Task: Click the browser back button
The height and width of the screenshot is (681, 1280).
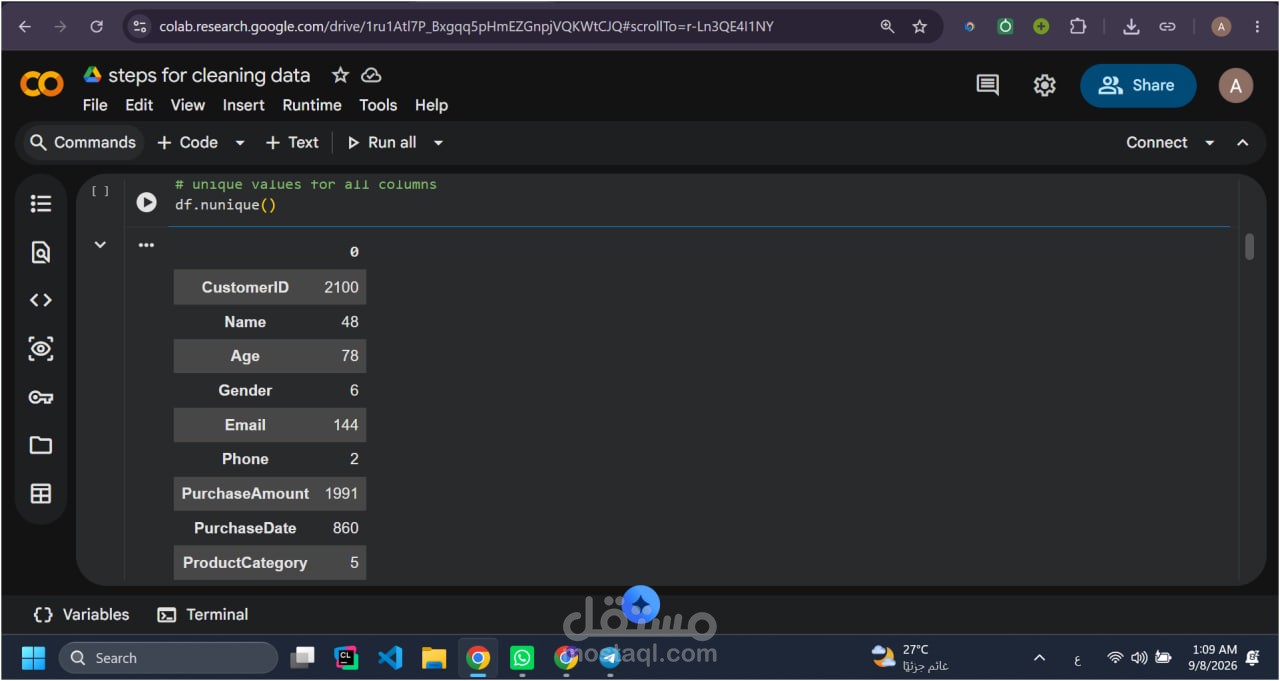Action: coord(25,27)
